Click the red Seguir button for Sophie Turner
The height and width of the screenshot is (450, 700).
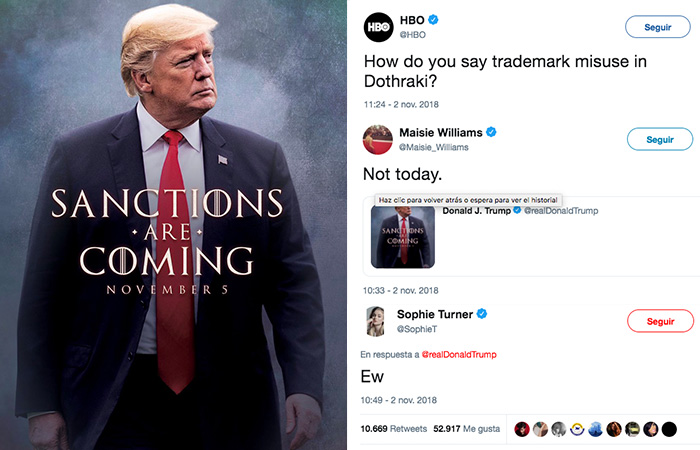click(x=660, y=321)
